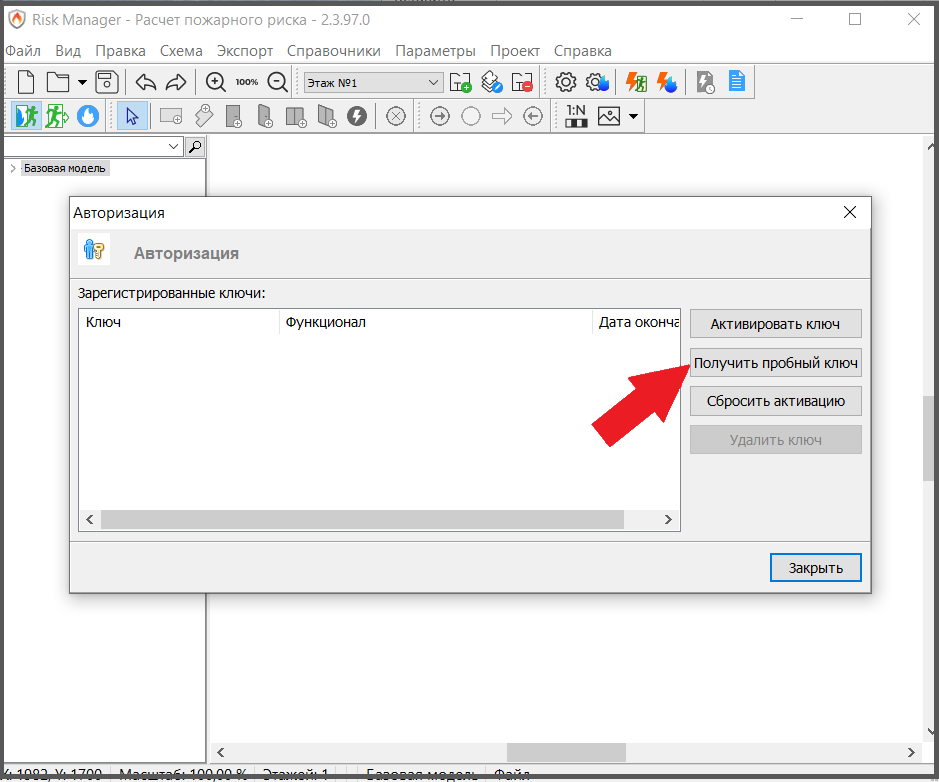Create a new file with the blank page icon
This screenshot has height=782, width=939.
point(26,82)
